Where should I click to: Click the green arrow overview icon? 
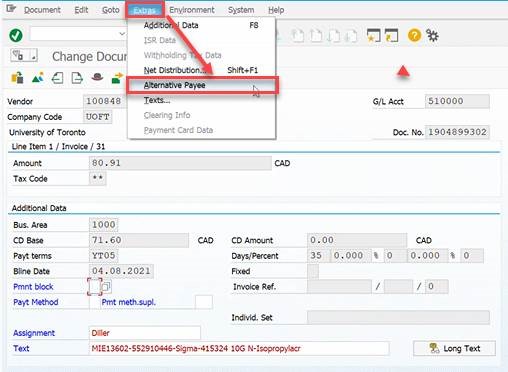pos(117,78)
